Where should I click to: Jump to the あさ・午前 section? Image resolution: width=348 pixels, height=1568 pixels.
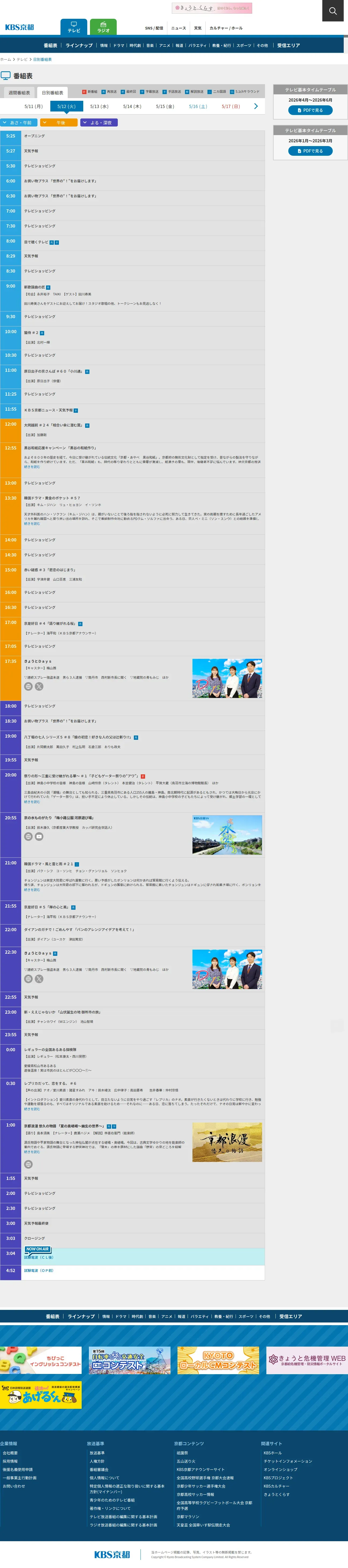click(x=19, y=122)
